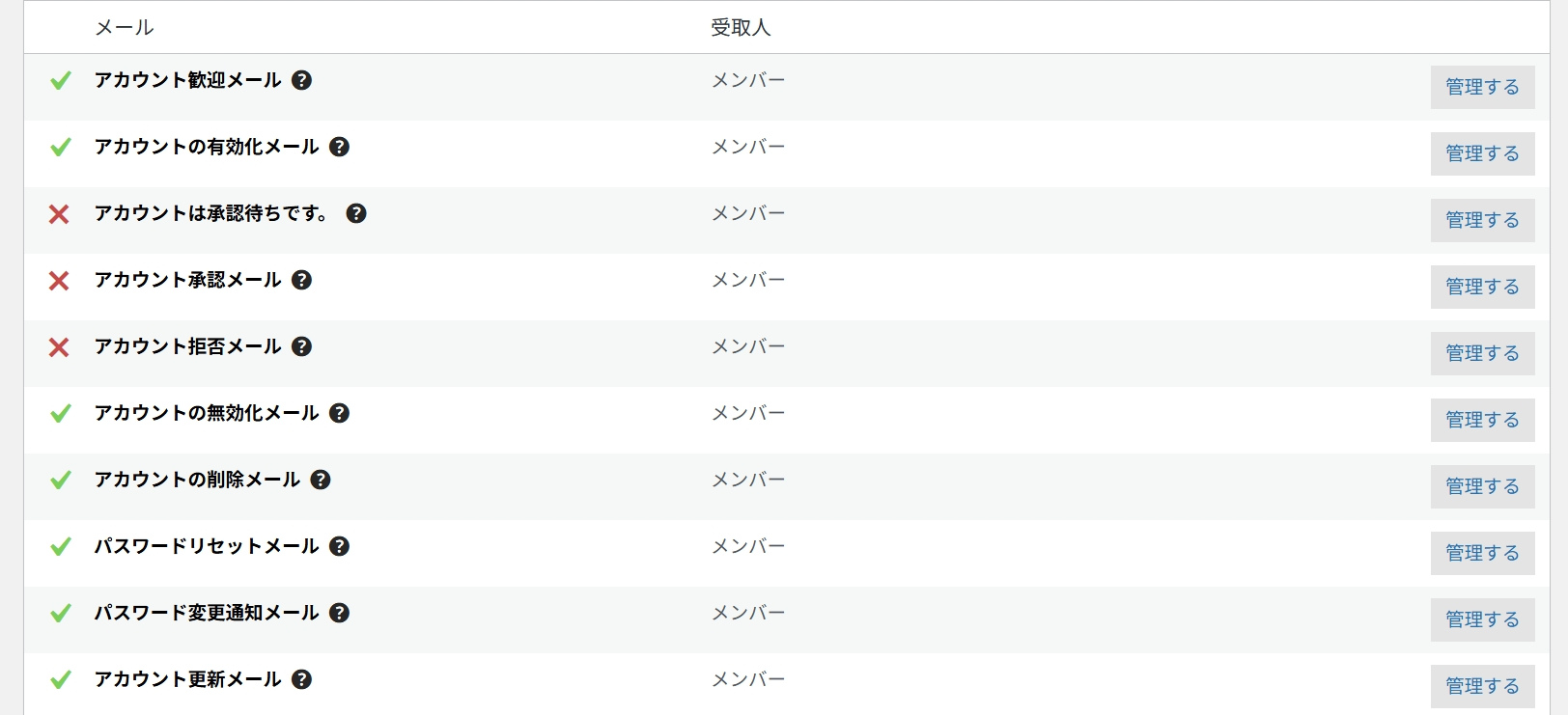This screenshot has height=715, width=1568.
Task: Click question mark next to パスワードリセットメール
Action: click(x=339, y=546)
